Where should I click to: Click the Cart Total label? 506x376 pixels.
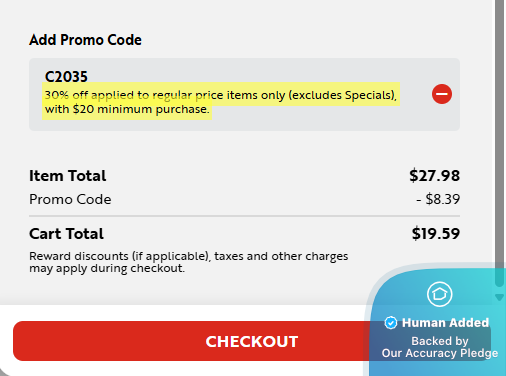(66, 233)
